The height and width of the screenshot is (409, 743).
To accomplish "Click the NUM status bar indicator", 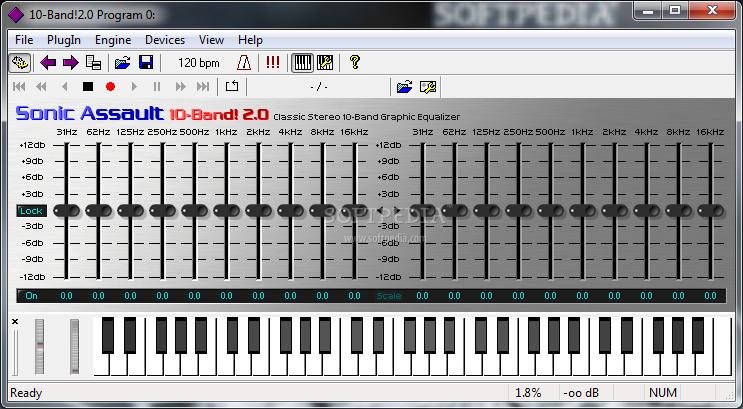I will point(662,393).
